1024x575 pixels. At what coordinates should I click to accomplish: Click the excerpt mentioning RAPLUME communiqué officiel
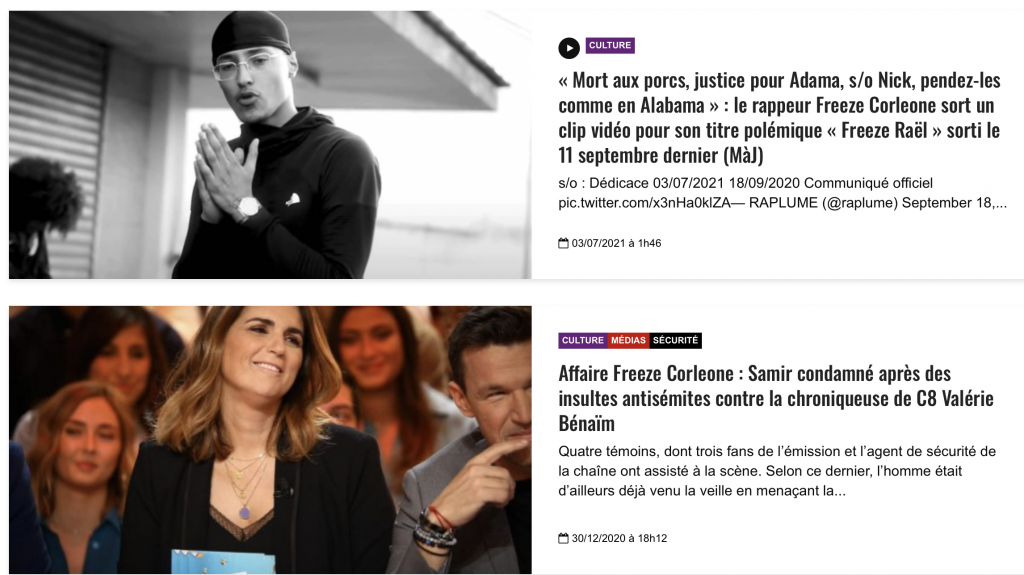[x=782, y=193]
